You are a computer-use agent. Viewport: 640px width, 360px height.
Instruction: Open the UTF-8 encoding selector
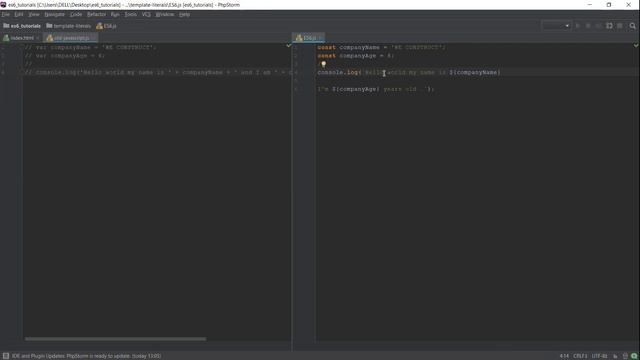point(599,356)
